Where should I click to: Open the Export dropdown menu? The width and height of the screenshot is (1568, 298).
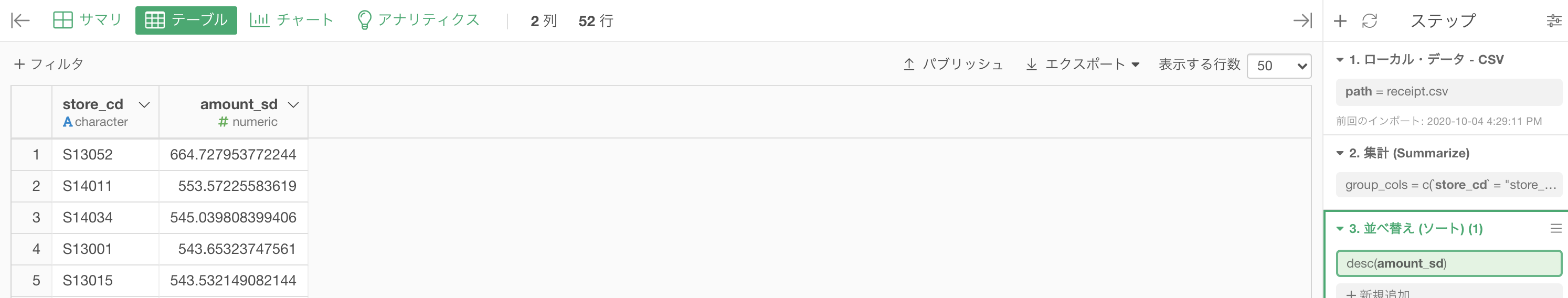(x=1082, y=64)
